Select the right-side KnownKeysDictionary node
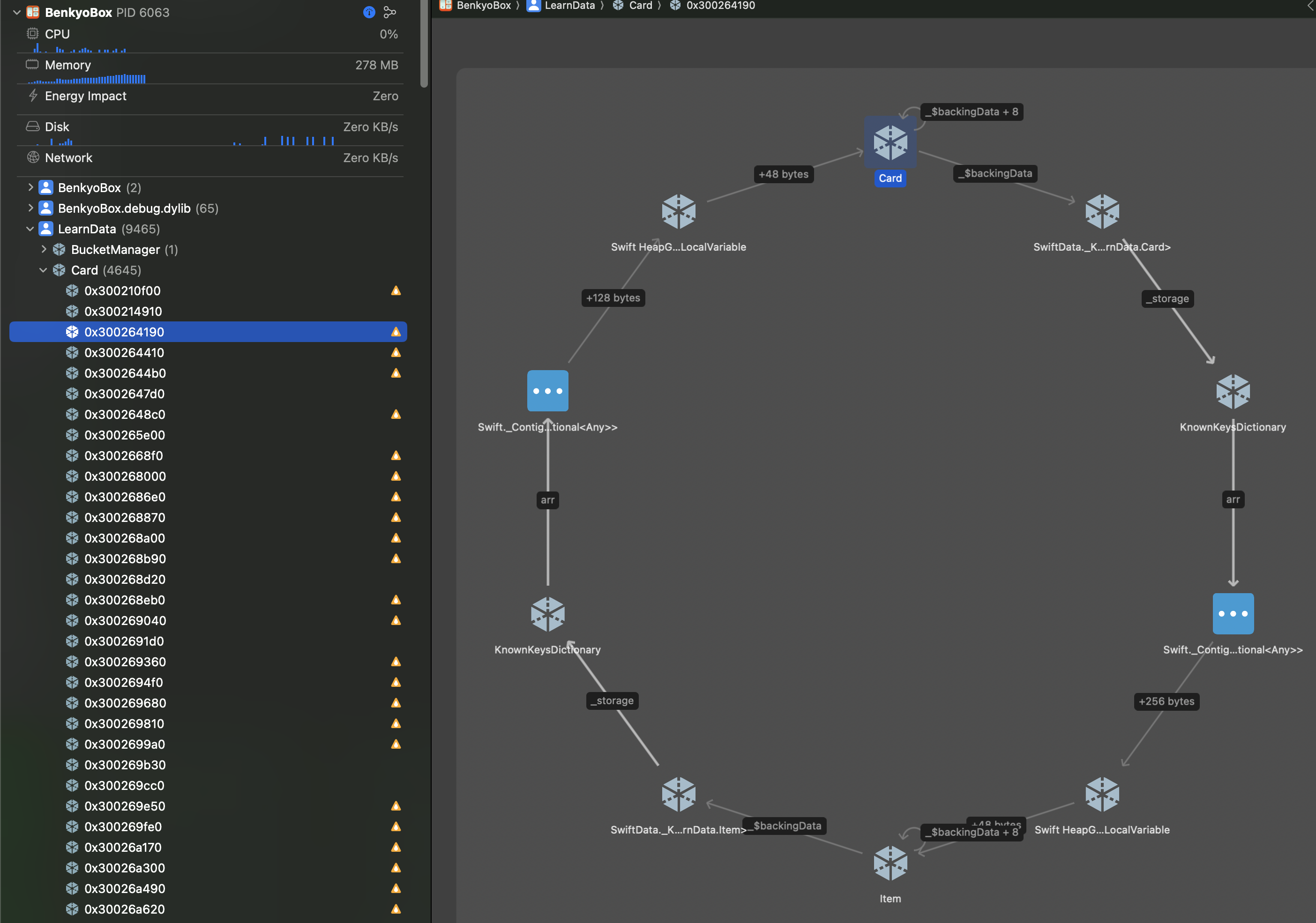Viewport: 1316px width, 923px height. click(x=1233, y=391)
